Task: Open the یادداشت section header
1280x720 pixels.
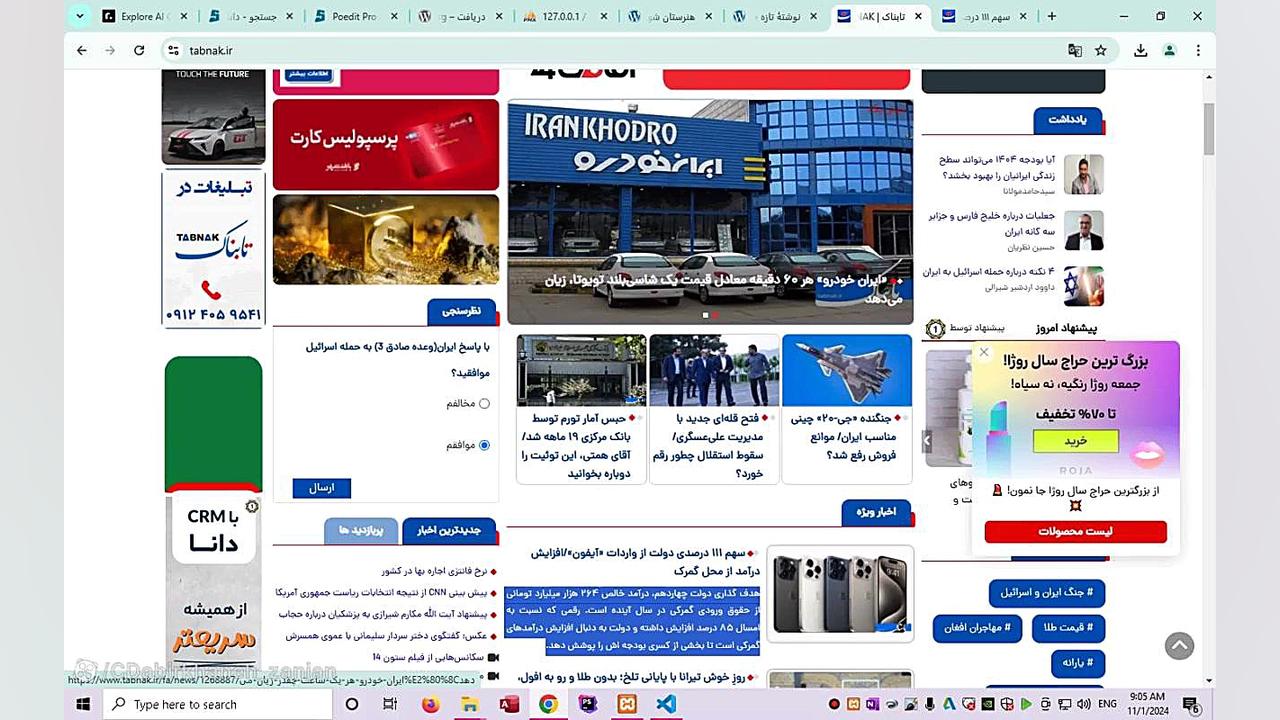Action: (1067, 120)
